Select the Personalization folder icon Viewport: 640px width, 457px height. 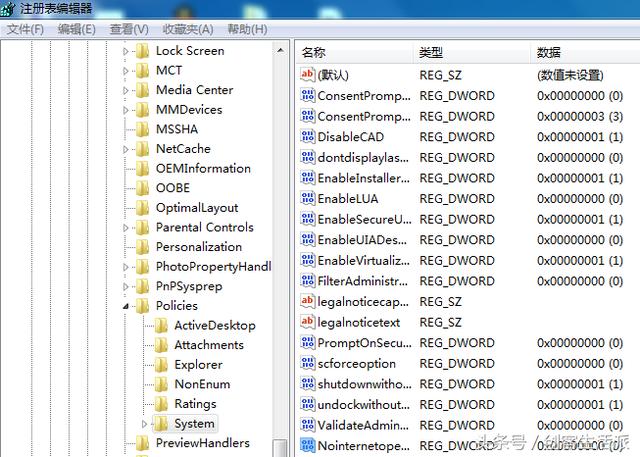pyautogui.click(x=142, y=247)
